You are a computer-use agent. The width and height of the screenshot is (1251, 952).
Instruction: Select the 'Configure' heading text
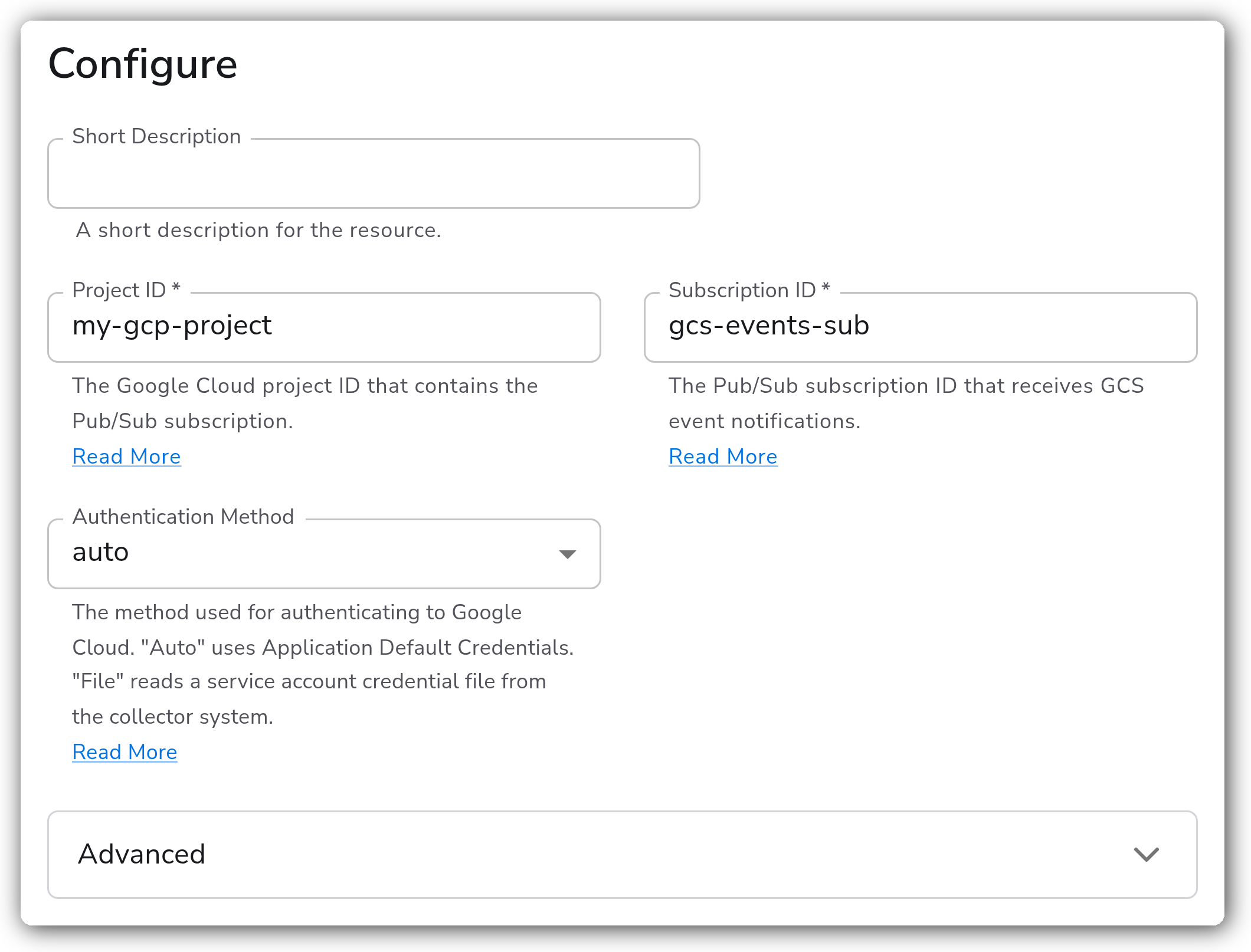(x=143, y=64)
